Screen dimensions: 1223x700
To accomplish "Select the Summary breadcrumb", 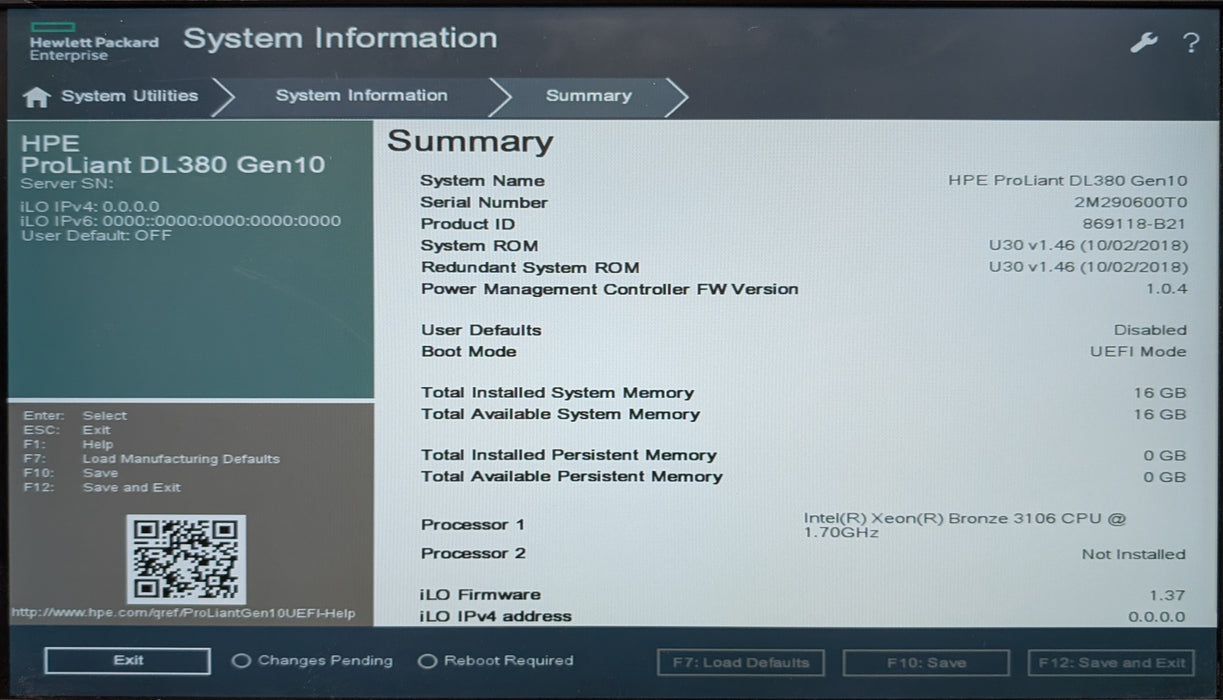I will pyautogui.click(x=588, y=96).
